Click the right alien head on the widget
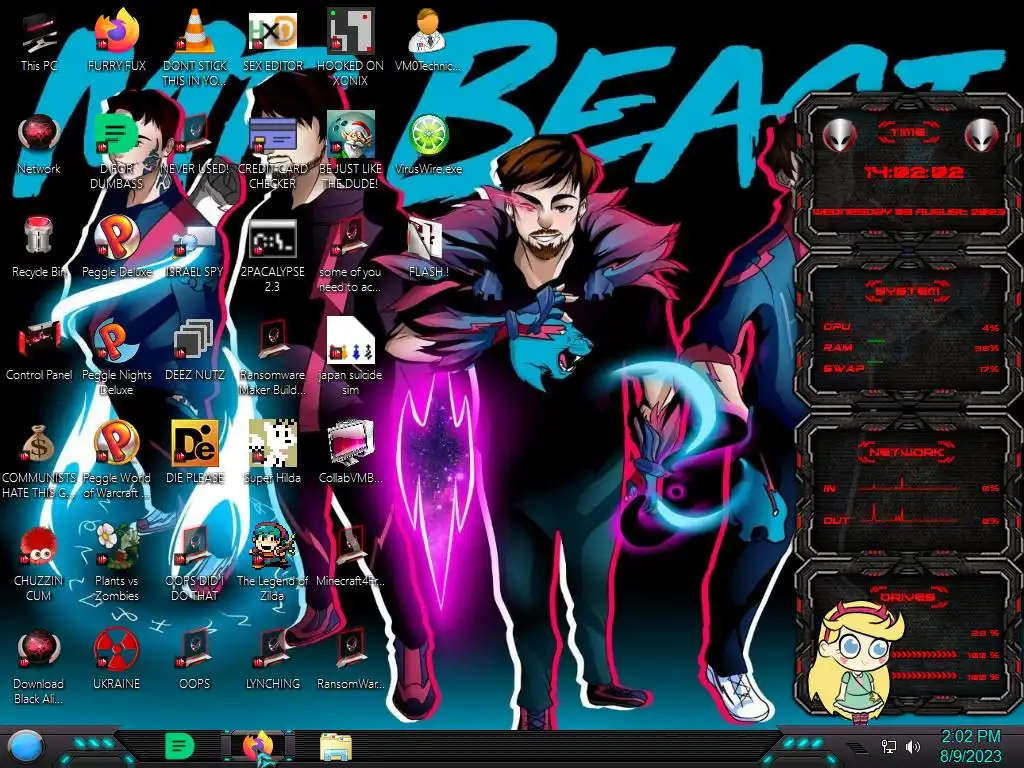 pos(981,136)
